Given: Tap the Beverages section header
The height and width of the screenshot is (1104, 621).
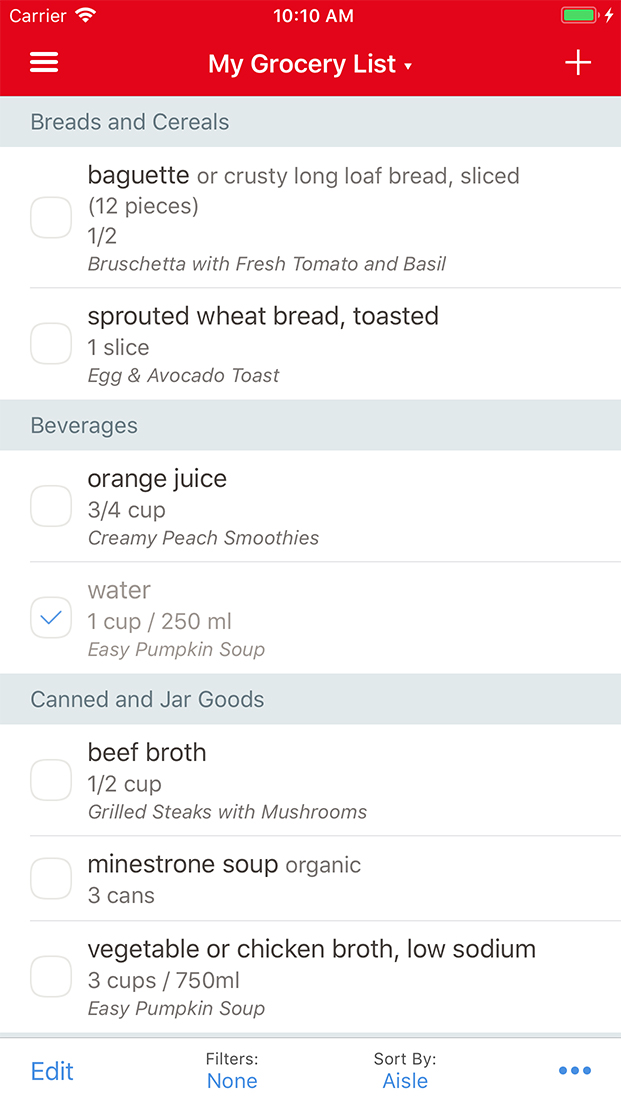Looking at the screenshot, I should [85, 425].
